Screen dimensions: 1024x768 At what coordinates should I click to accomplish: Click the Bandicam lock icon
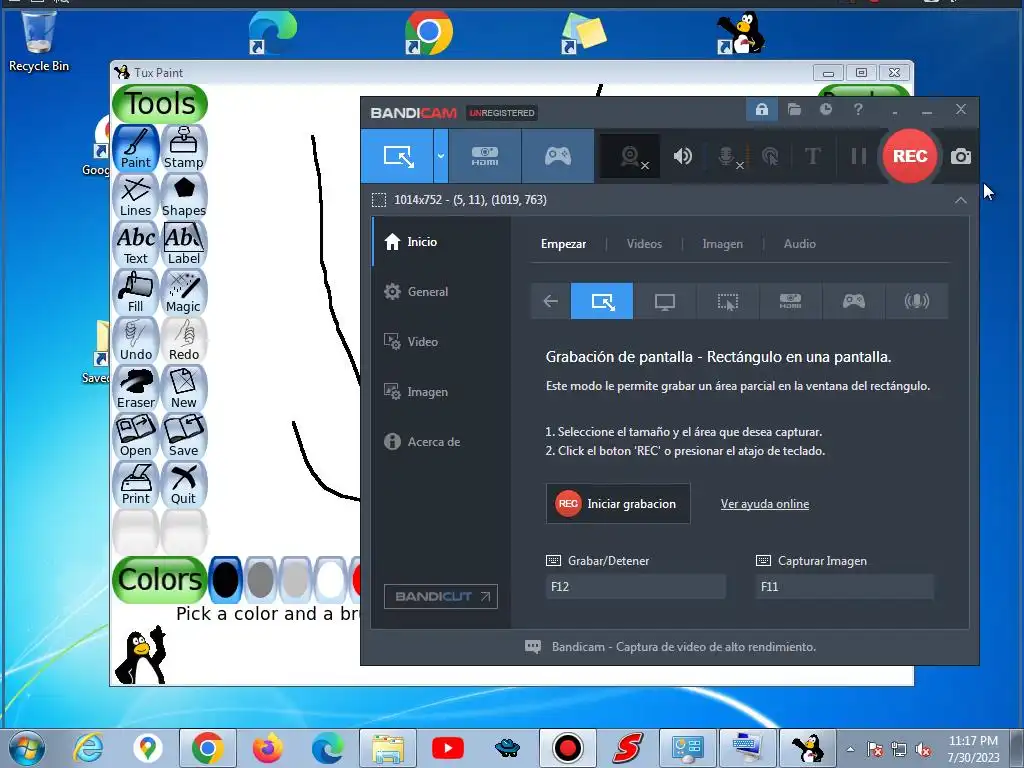click(x=761, y=109)
